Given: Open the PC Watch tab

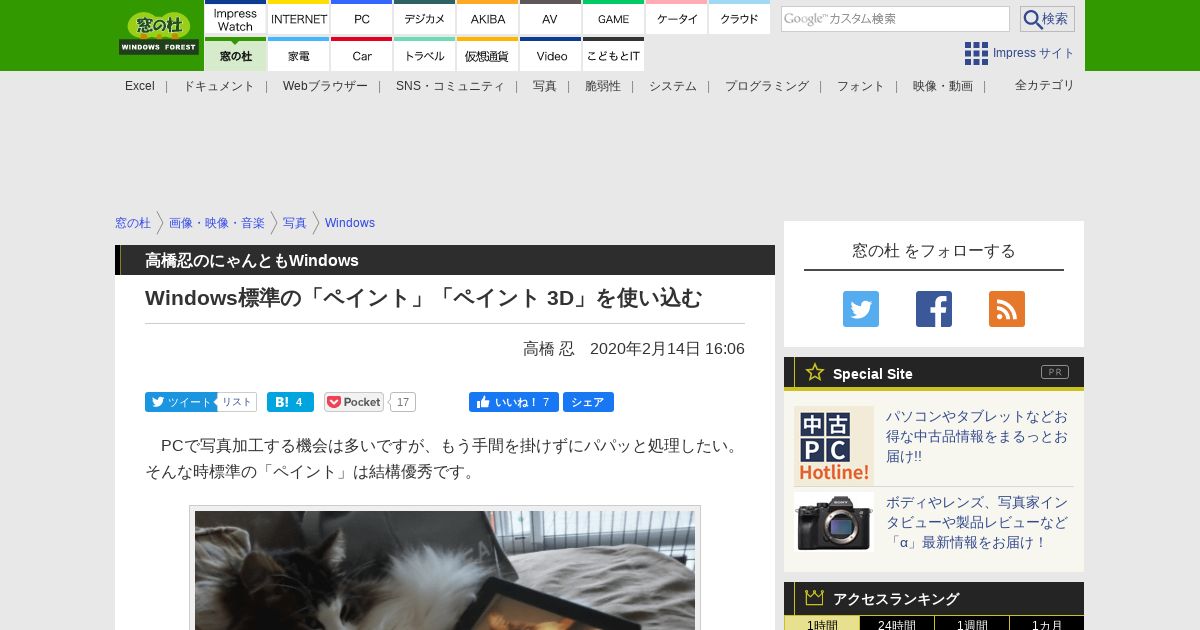Looking at the screenshot, I should click(x=362, y=19).
